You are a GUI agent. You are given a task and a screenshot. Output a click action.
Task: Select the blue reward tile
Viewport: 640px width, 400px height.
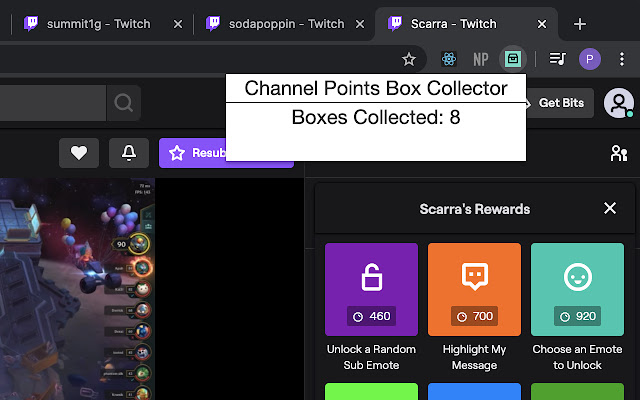(x=474, y=391)
